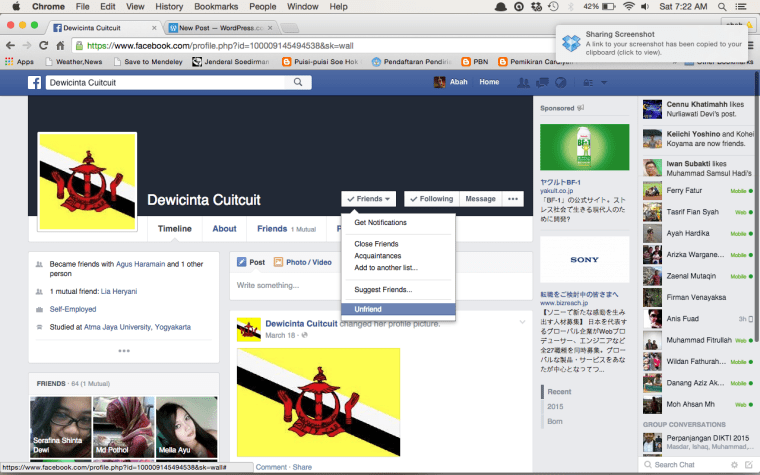Switch to the Timeline tab
The image size is (760, 475).
tap(174, 229)
